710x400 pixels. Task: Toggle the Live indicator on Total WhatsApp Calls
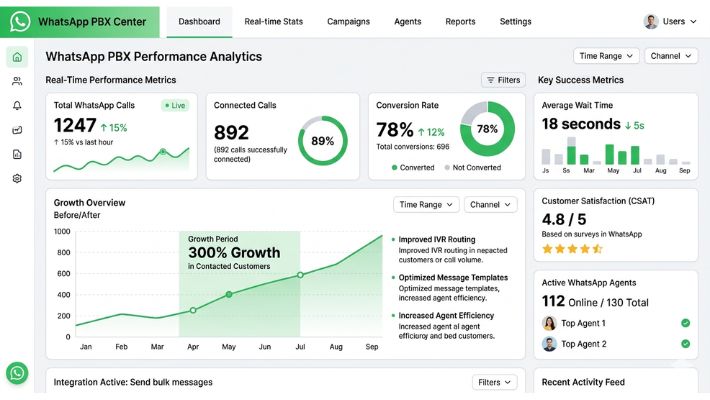pos(176,105)
